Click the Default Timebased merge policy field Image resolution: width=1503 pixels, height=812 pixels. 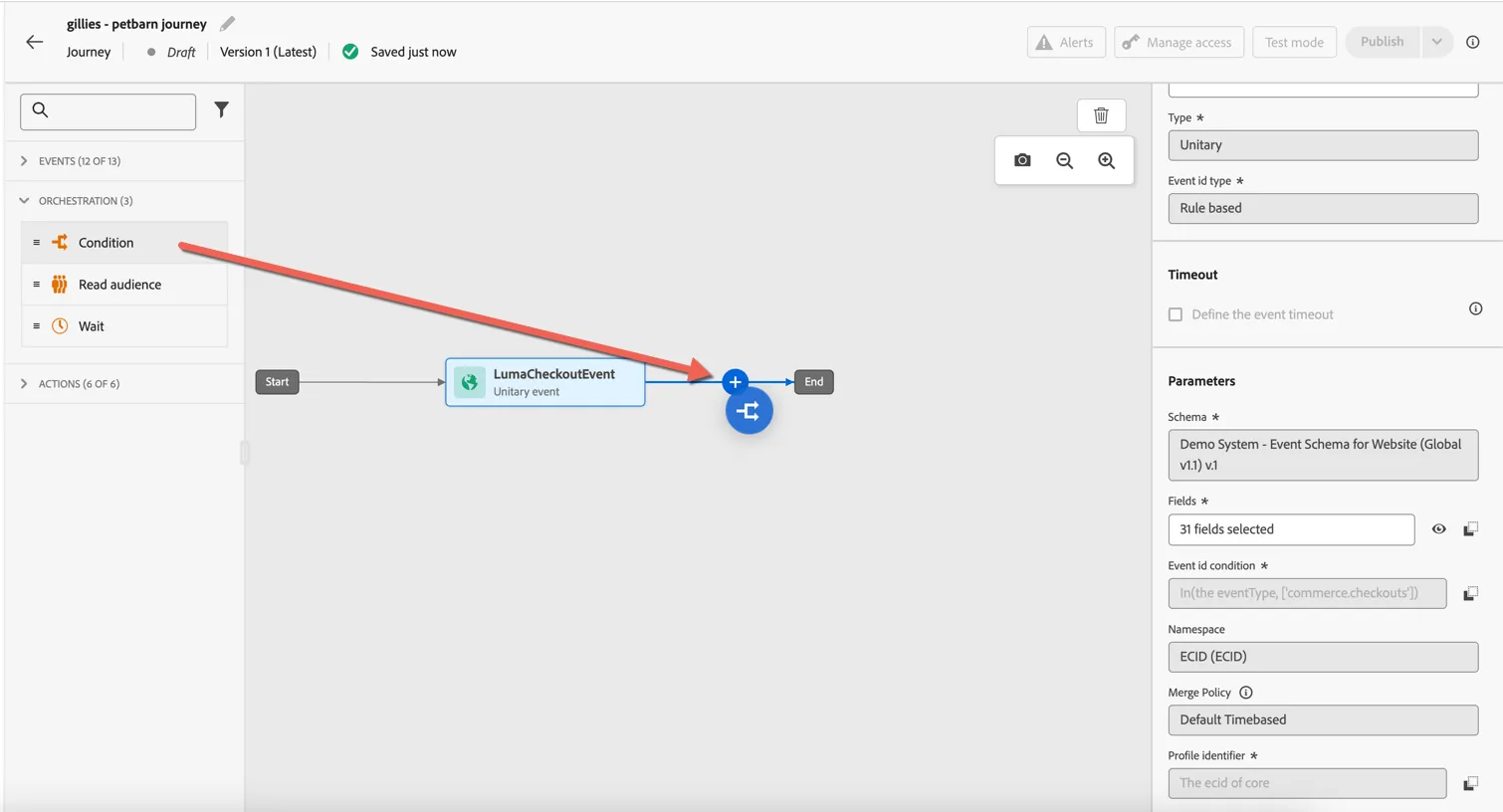(1323, 719)
